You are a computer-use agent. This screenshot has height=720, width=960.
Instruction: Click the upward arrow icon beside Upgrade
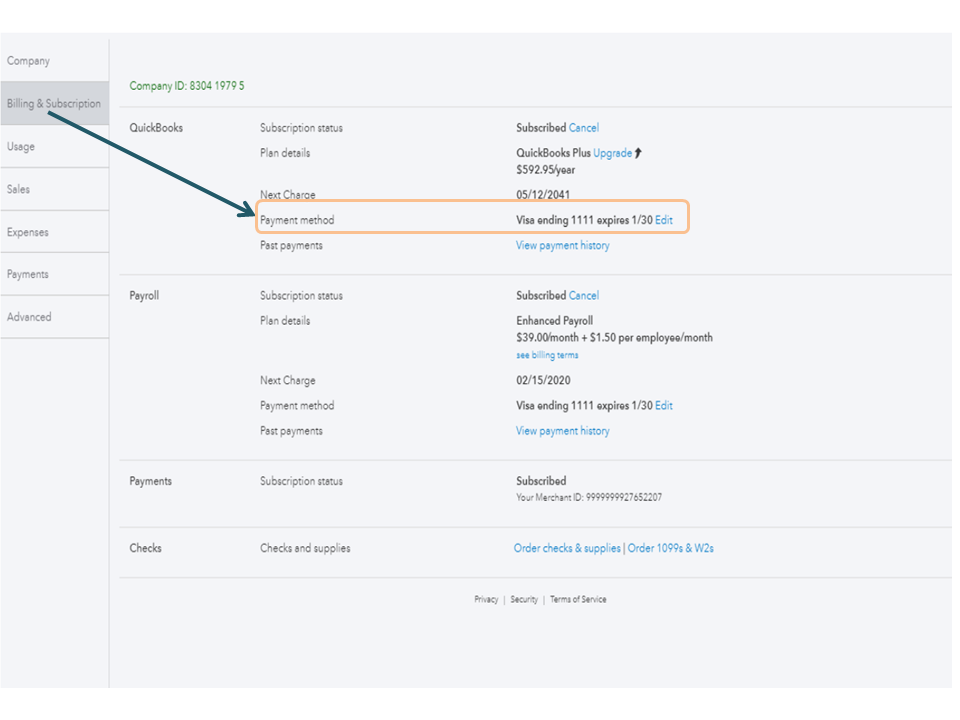(x=639, y=153)
